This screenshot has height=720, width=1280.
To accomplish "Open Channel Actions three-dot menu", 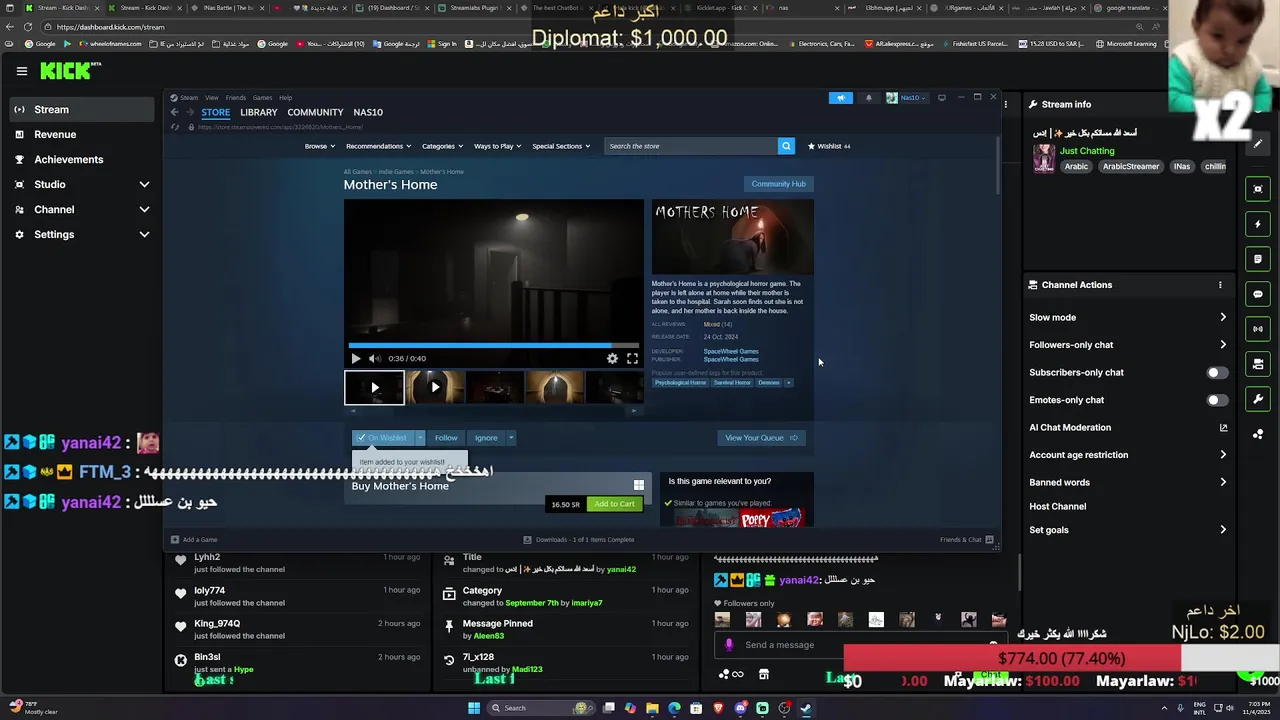I will coord(1220,285).
